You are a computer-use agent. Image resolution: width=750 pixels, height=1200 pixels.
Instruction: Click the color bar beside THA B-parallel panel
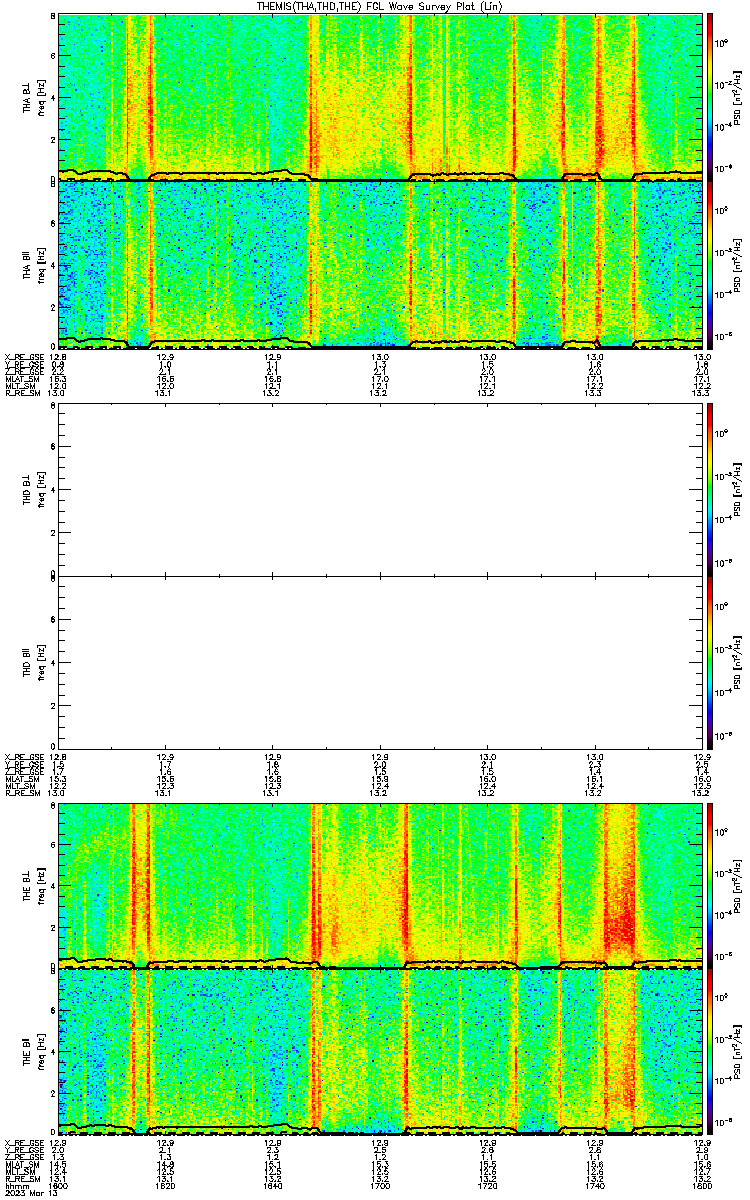tap(710, 264)
